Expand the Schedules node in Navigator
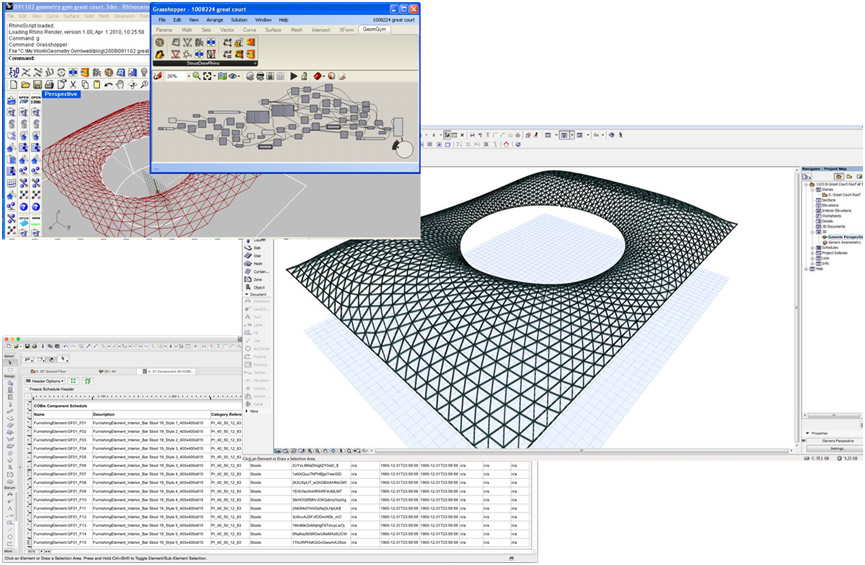The image size is (865, 565). [812, 248]
